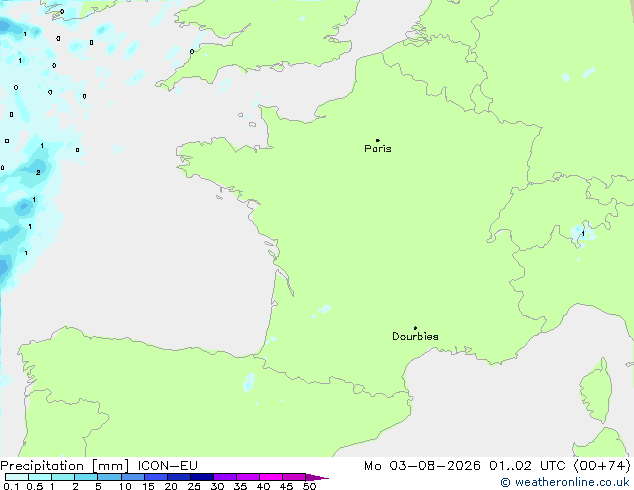Click the legend label '35'
This screenshot has height=490, width=634.
(x=240, y=486)
